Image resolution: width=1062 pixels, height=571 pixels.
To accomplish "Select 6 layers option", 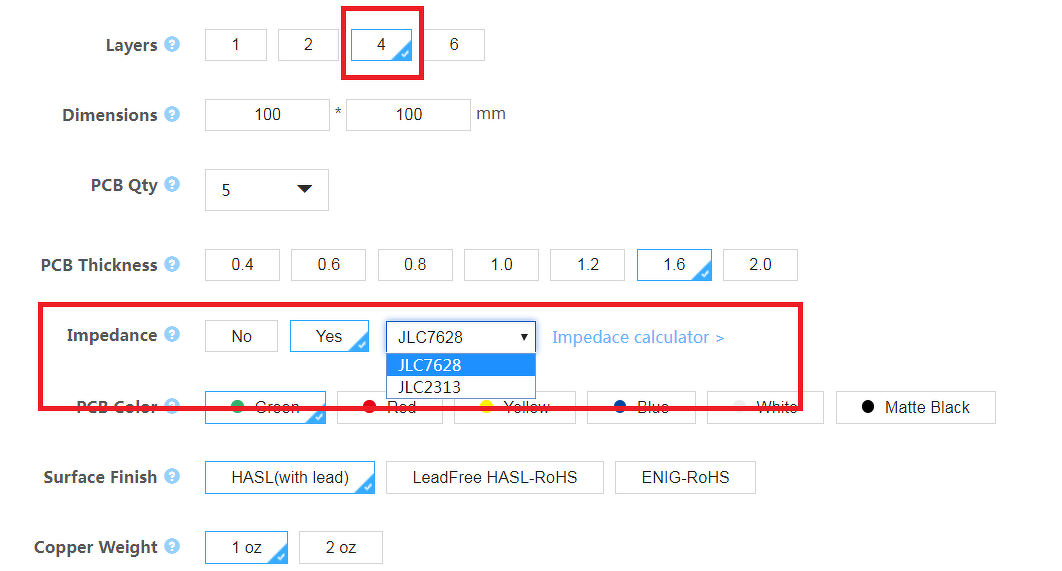I will pyautogui.click(x=453, y=45).
